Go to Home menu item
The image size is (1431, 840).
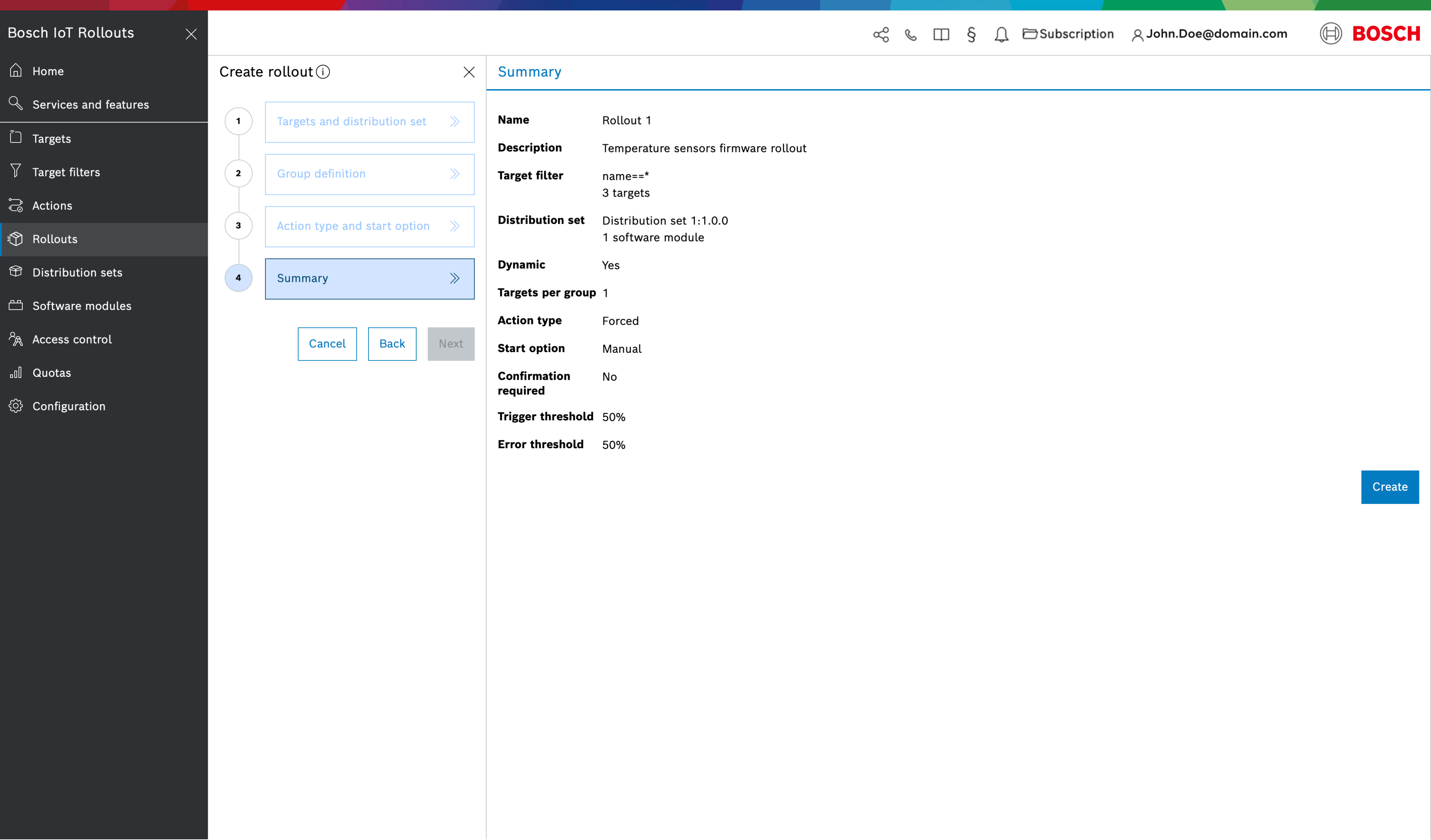pyautogui.click(x=104, y=71)
